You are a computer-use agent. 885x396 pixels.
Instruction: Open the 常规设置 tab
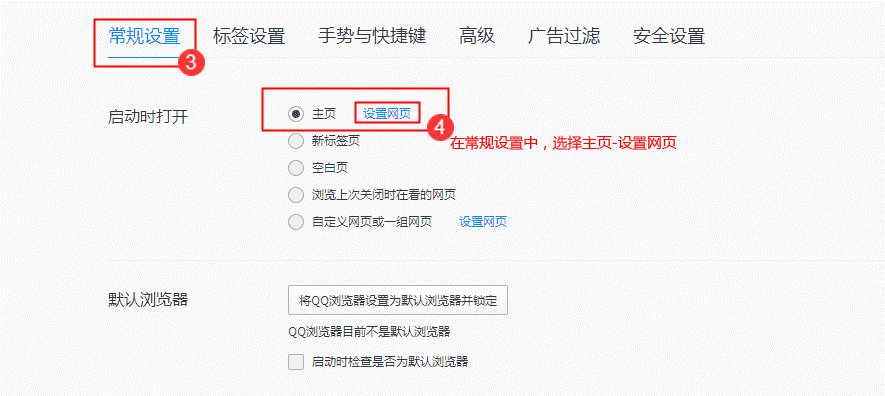pos(144,37)
